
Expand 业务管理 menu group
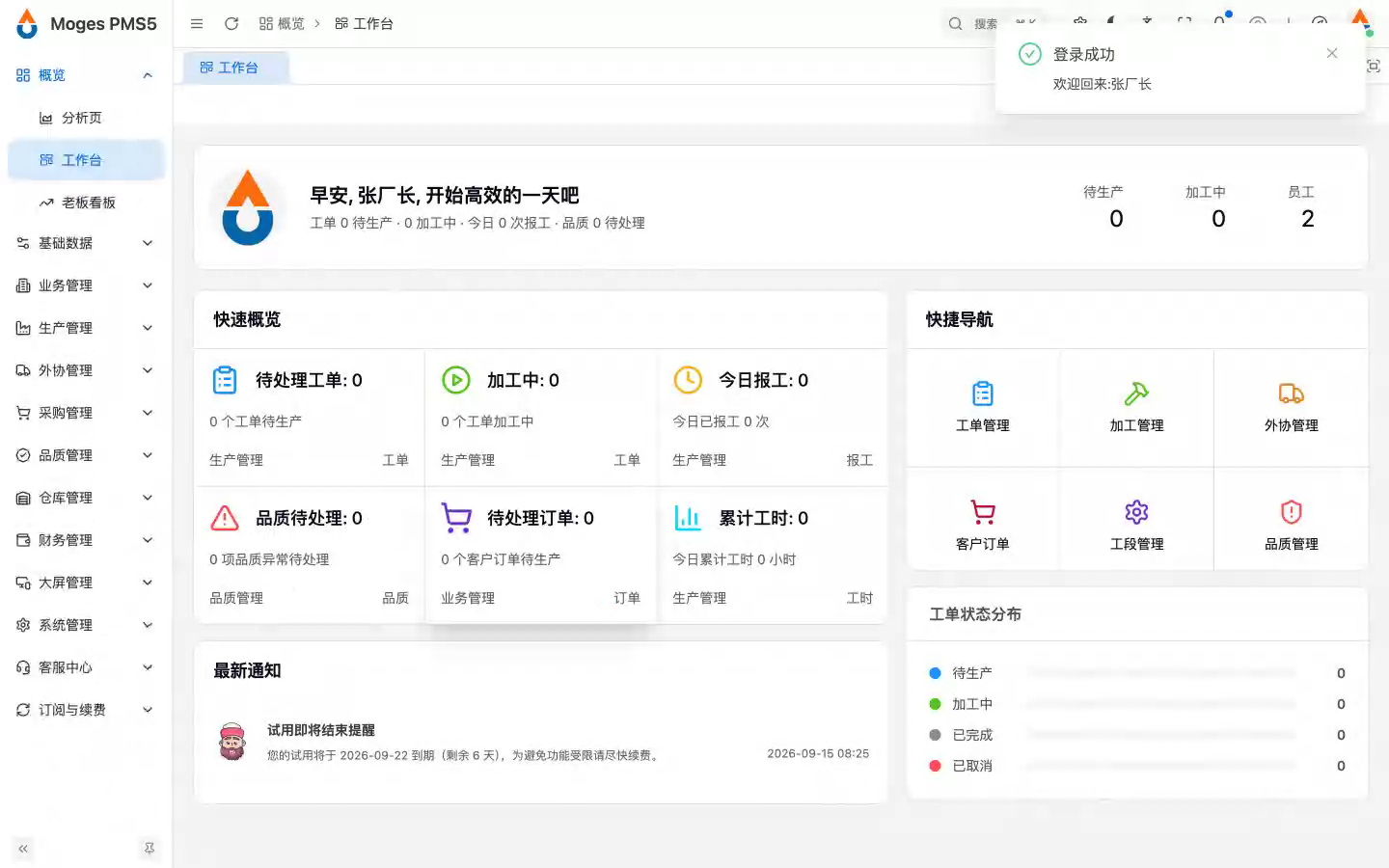pos(86,285)
